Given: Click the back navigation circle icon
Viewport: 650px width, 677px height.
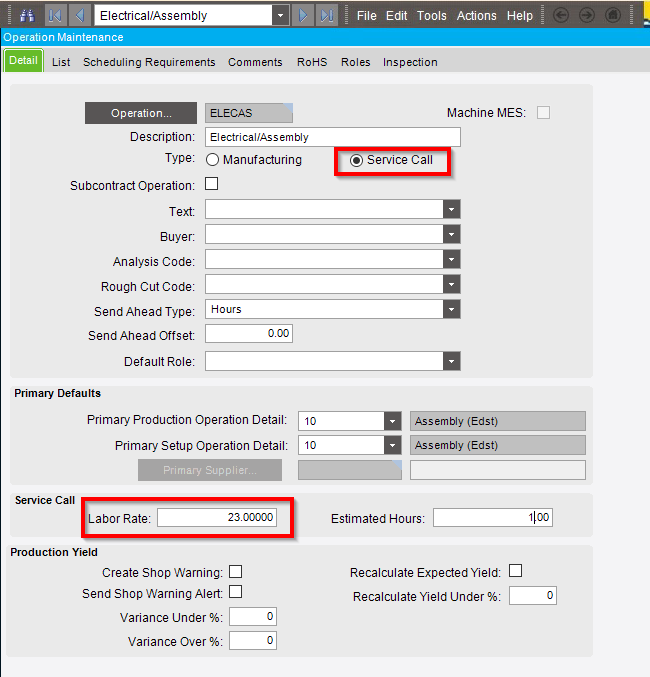Looking at the screenshot, I should (x=561, y=16).
